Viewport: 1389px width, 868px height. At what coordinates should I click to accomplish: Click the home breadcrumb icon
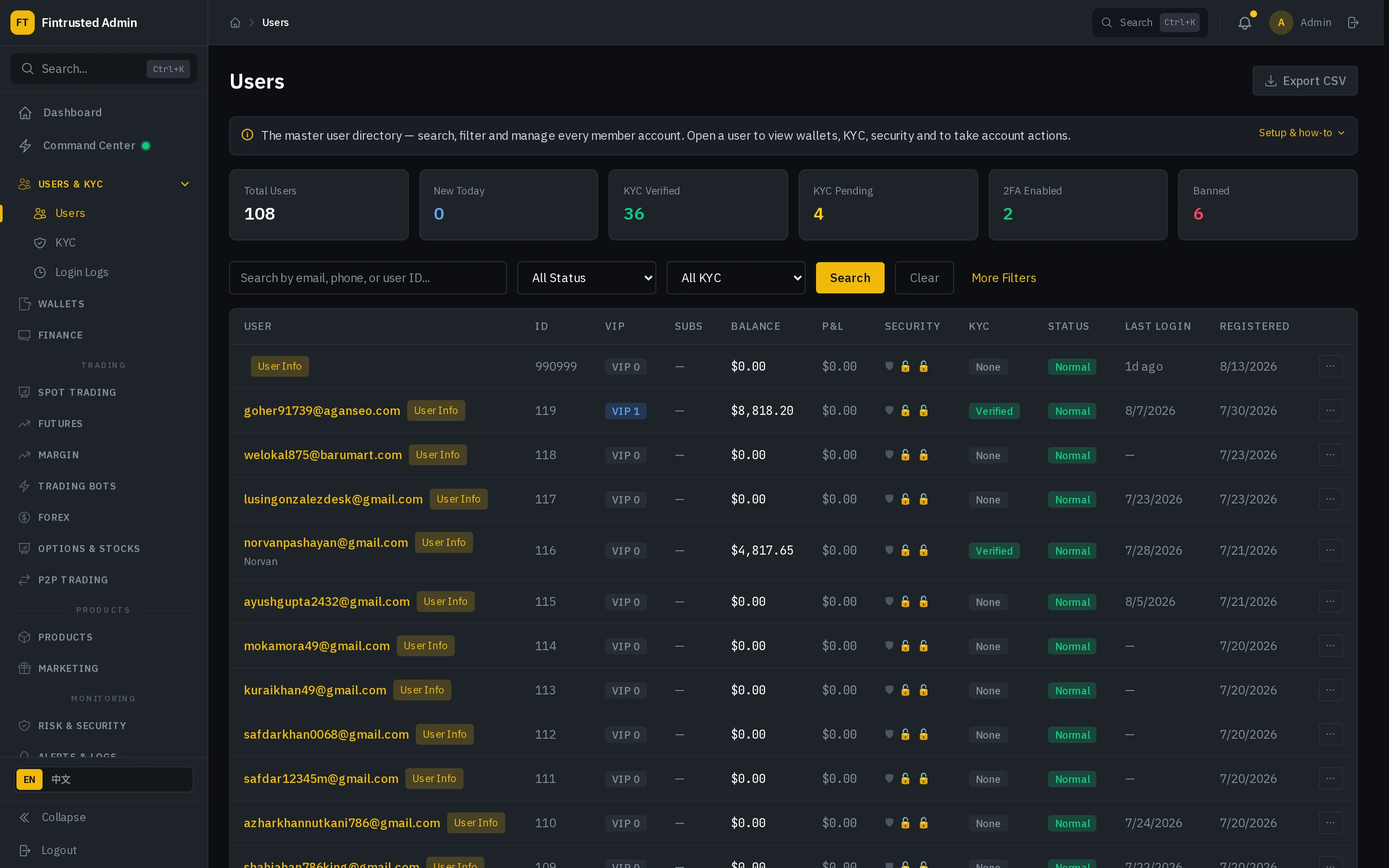point(235,23)
